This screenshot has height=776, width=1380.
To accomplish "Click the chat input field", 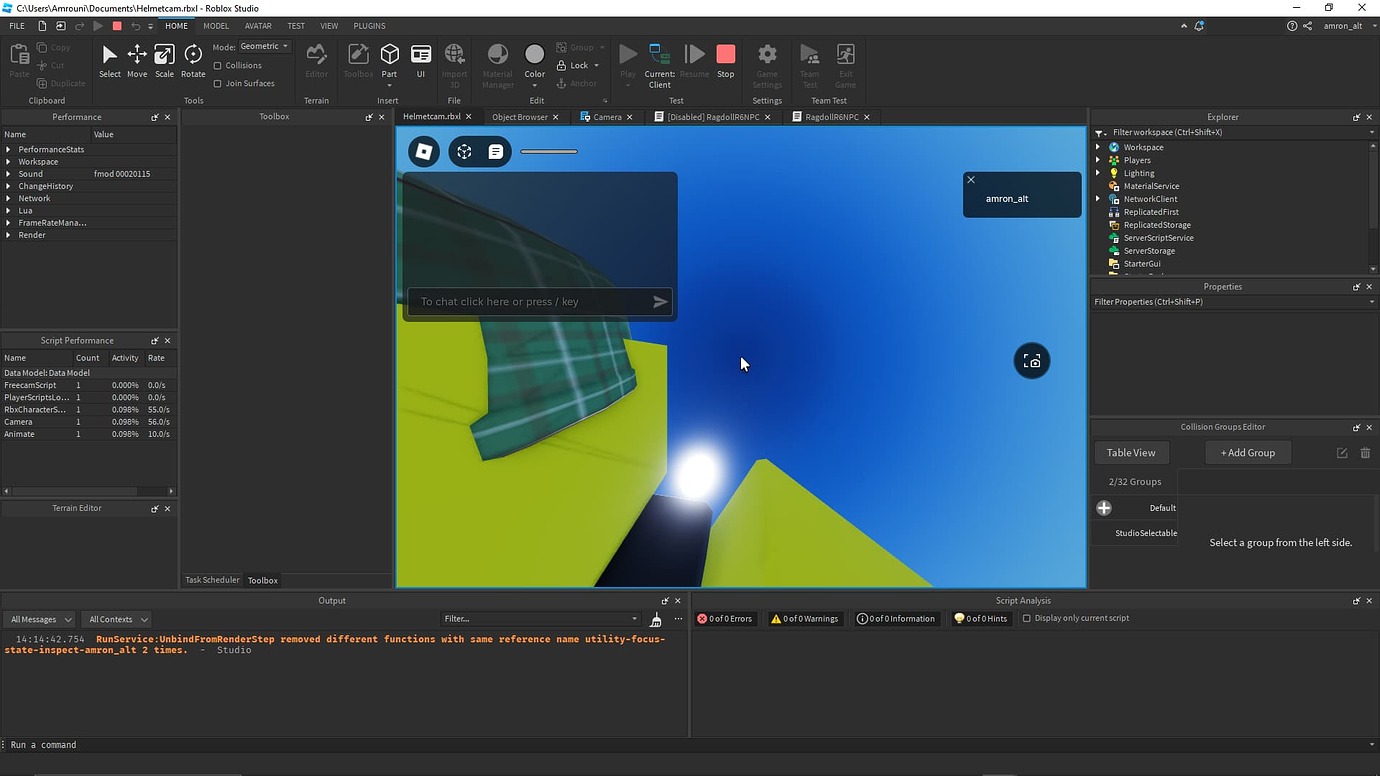I will 530,301.
